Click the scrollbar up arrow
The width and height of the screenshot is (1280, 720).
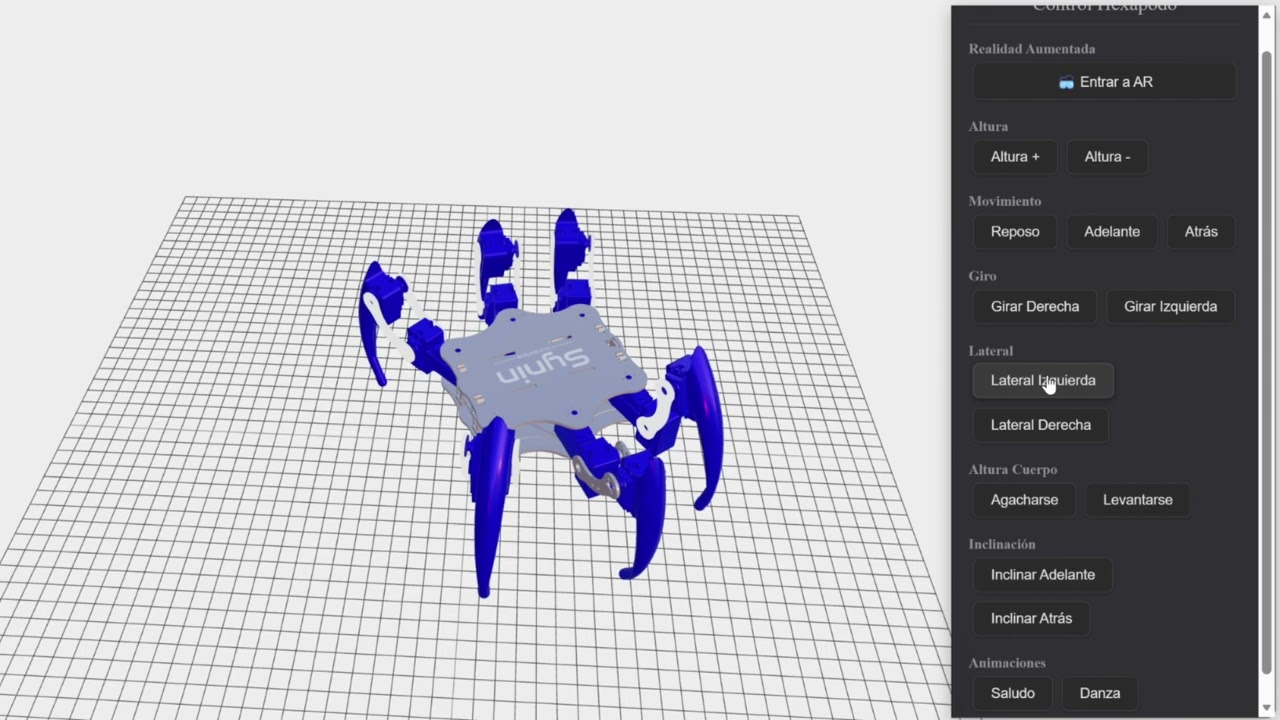(x=1266, y=14)
